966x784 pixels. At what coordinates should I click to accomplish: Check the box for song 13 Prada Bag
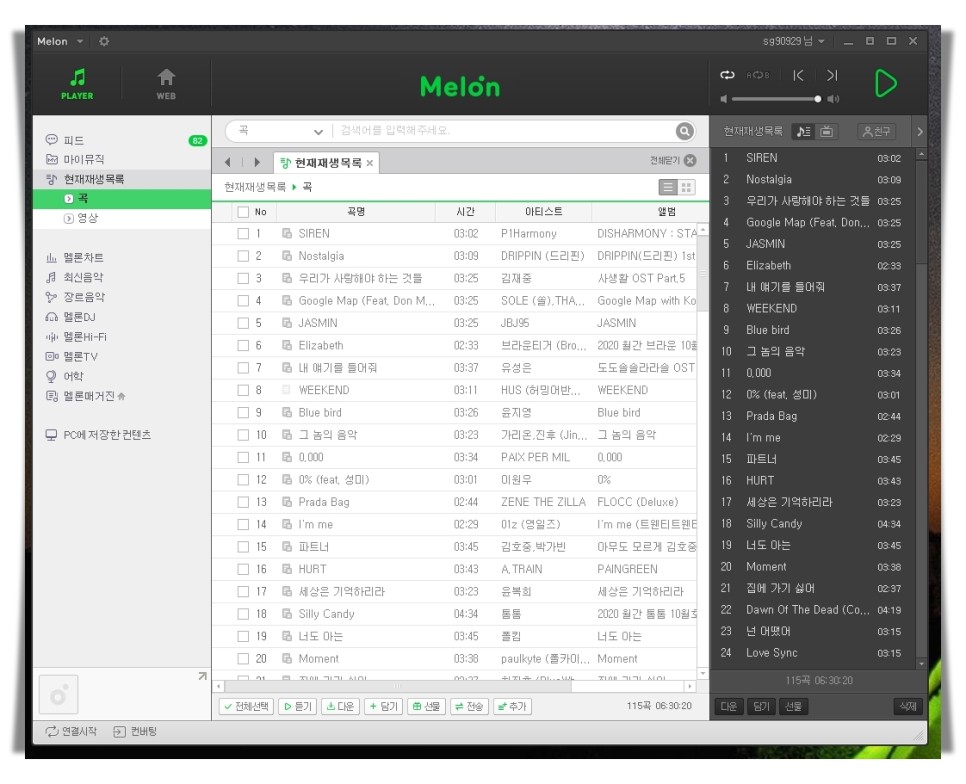tap(243, 502)
